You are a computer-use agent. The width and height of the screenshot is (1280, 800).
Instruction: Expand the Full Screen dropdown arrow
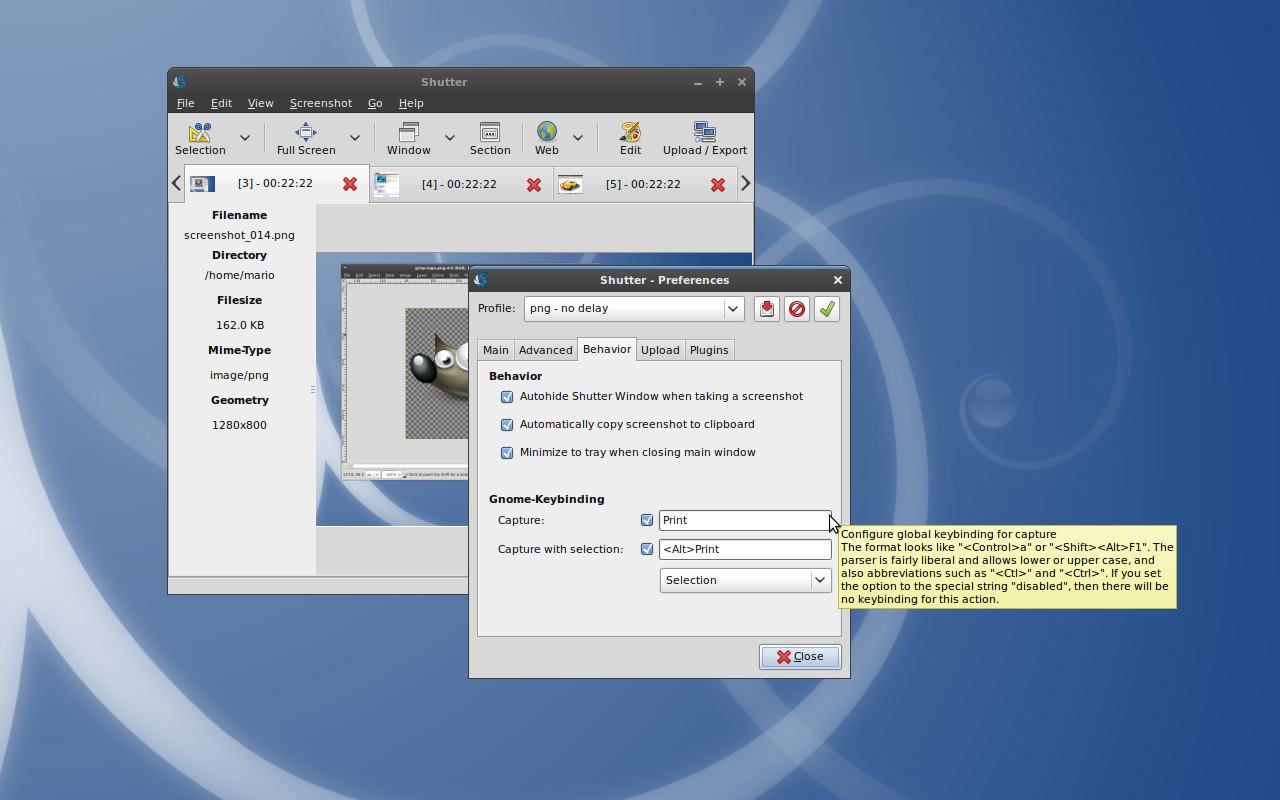[354, 138]
